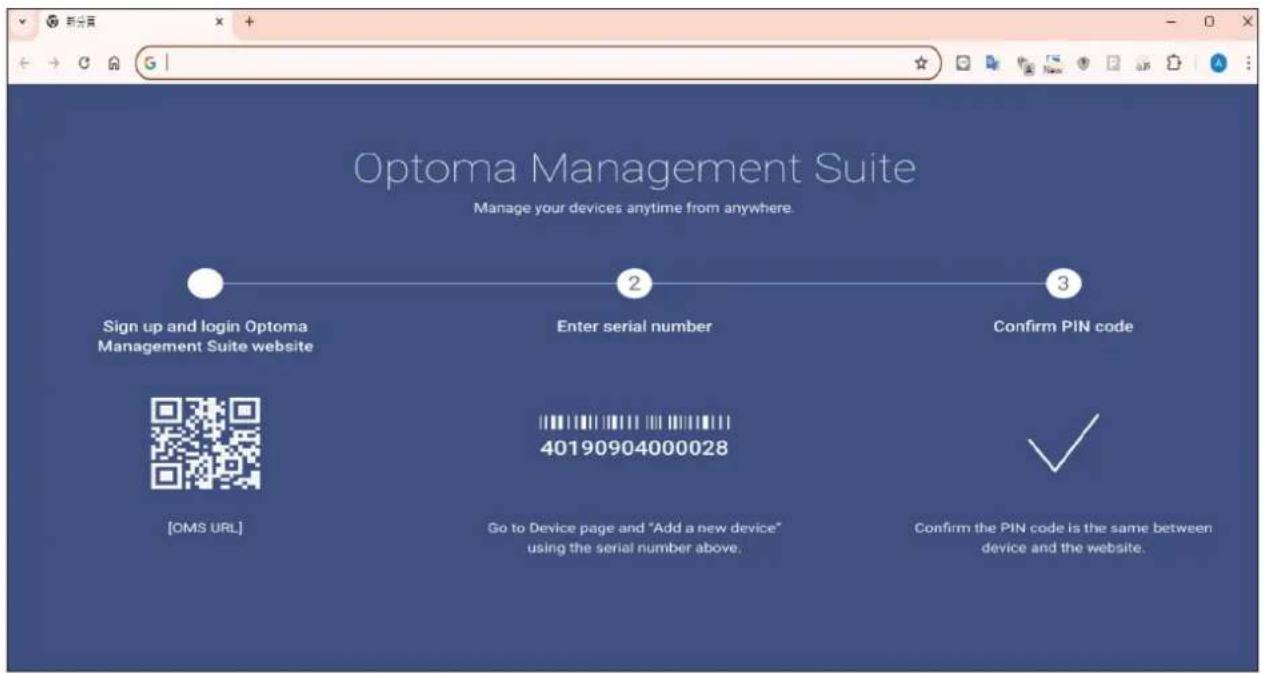Image resolution: width=1265 pixels, height=673 pixels.
Task: Click the PIN confirmation checkmark
Action: [x=1064, y=443]
